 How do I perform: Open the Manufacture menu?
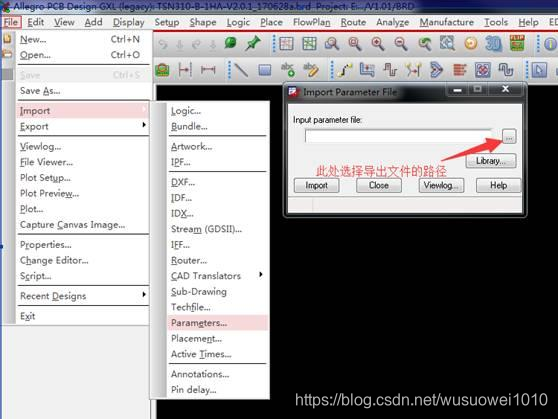coord(446,22)
